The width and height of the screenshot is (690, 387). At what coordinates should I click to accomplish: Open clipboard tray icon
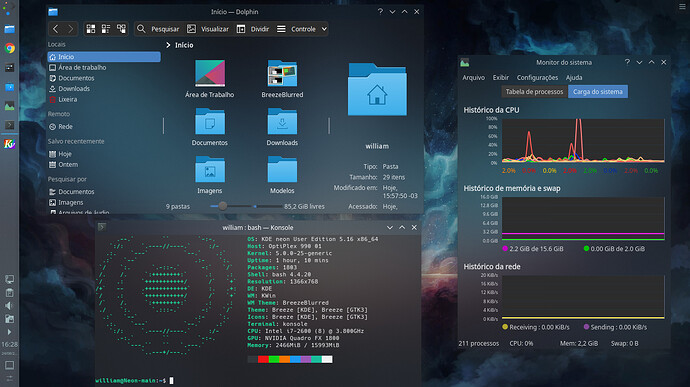[x=9, y=292]
